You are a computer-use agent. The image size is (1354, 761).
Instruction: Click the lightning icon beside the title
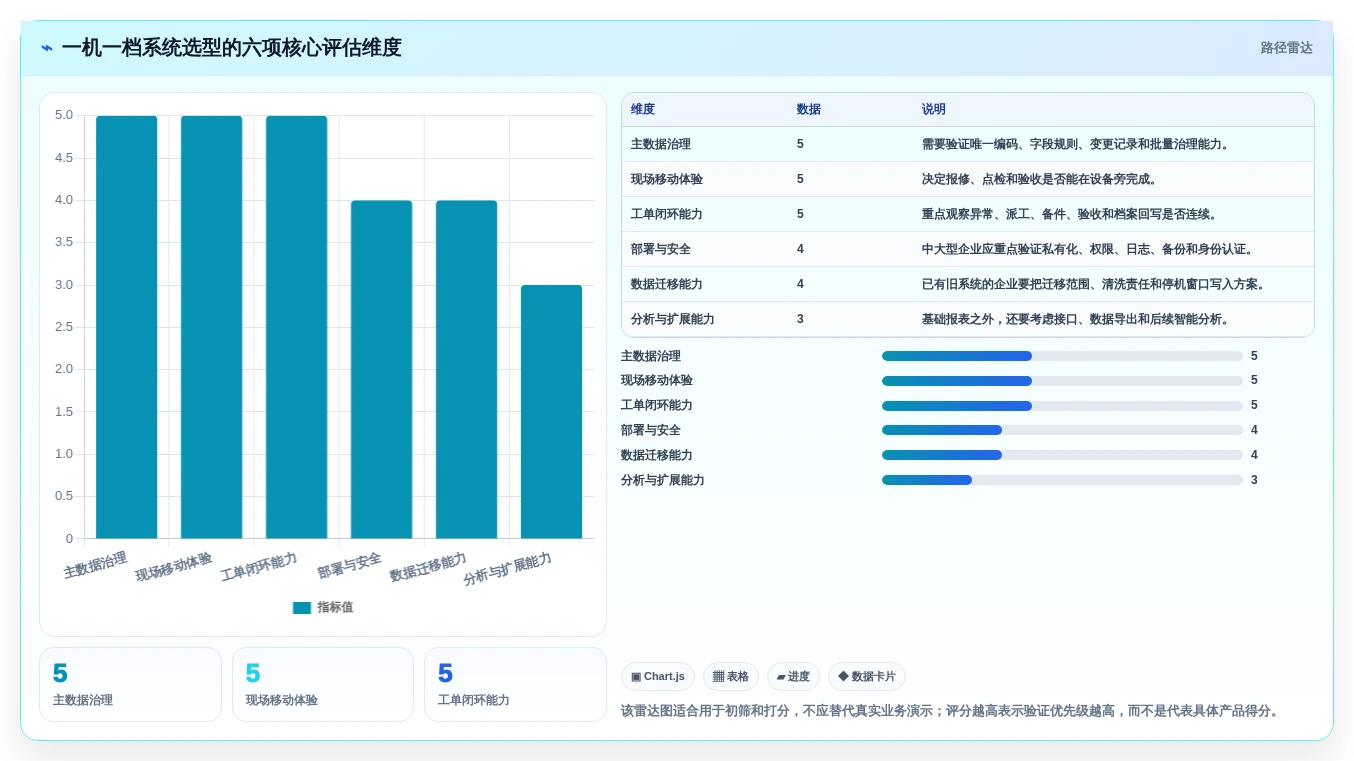(47, 48)
